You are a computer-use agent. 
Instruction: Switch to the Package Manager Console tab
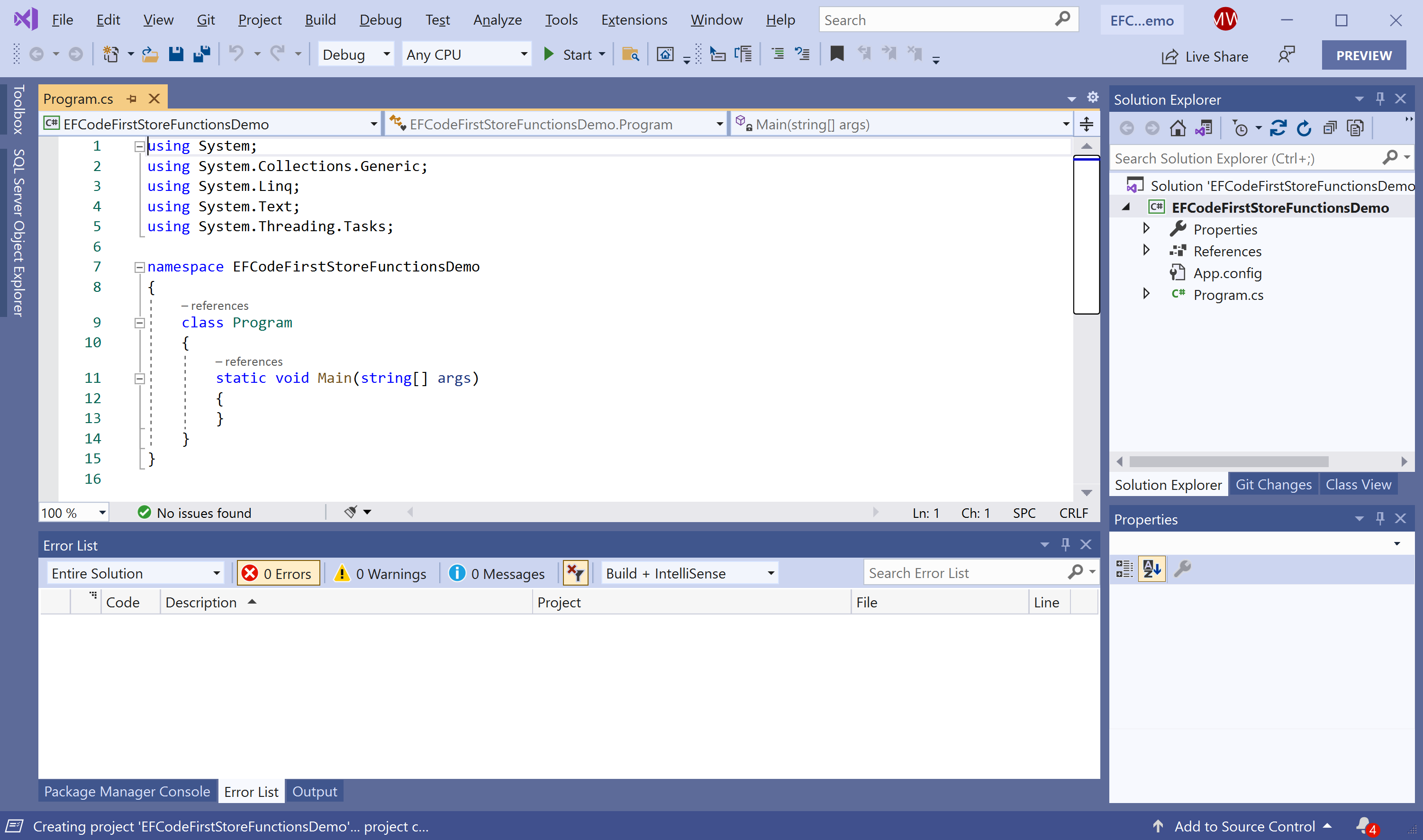(x=127, y=791)
